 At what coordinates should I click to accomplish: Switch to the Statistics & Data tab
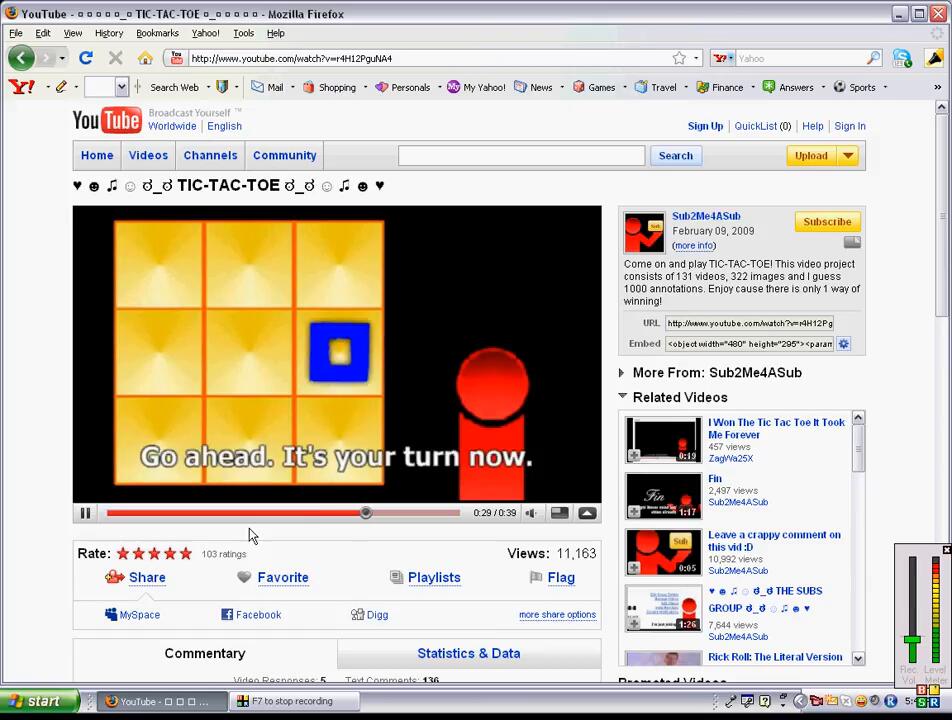pos(468,653)
